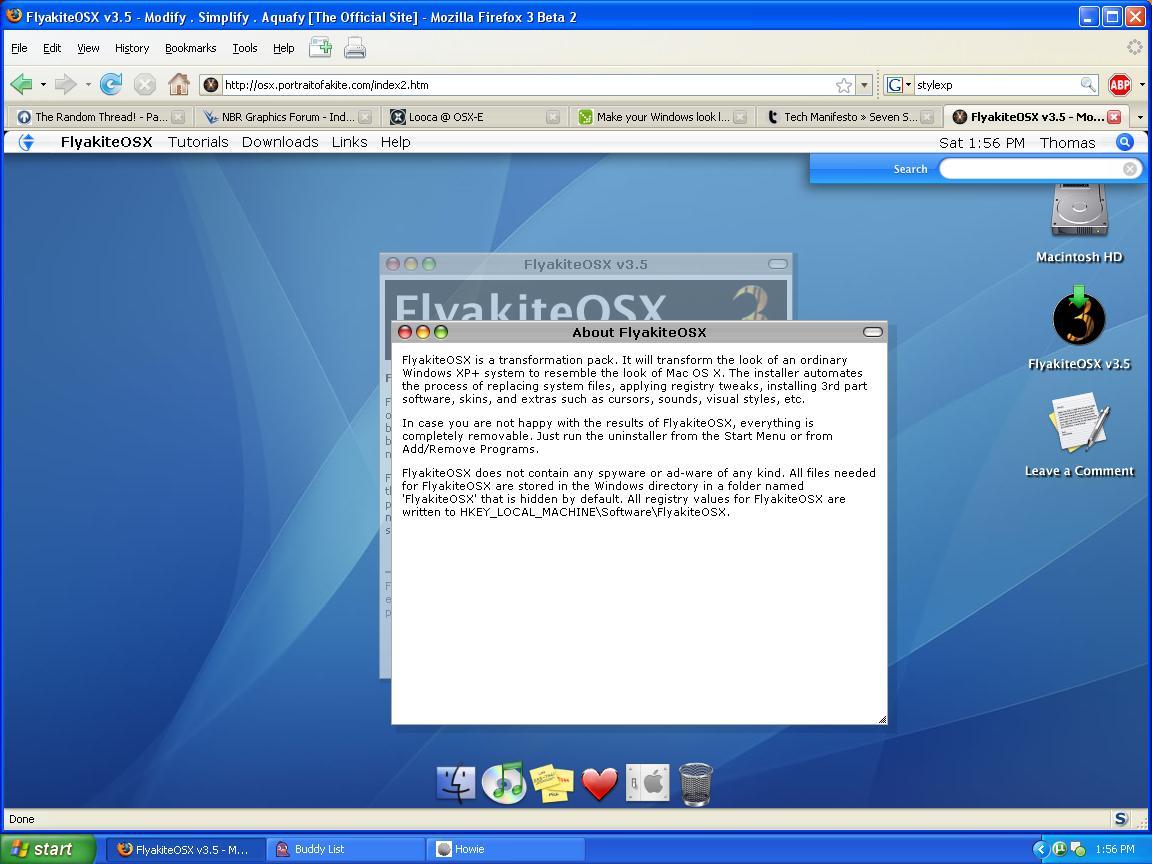
Task: Click the Print toolbar icon
Action: [x=355, y=48]
